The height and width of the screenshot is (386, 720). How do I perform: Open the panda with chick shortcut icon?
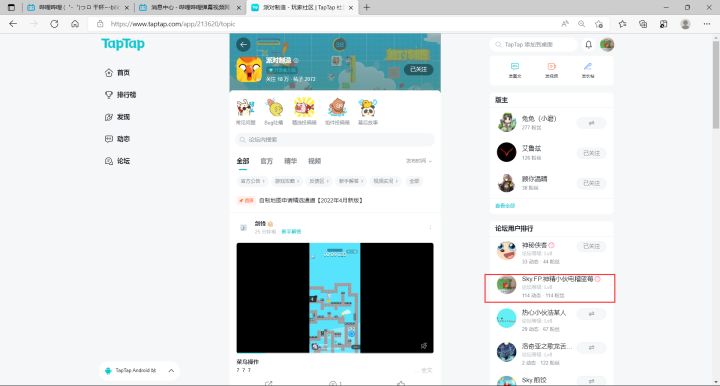pyautogui.click(x=367, y=108)
